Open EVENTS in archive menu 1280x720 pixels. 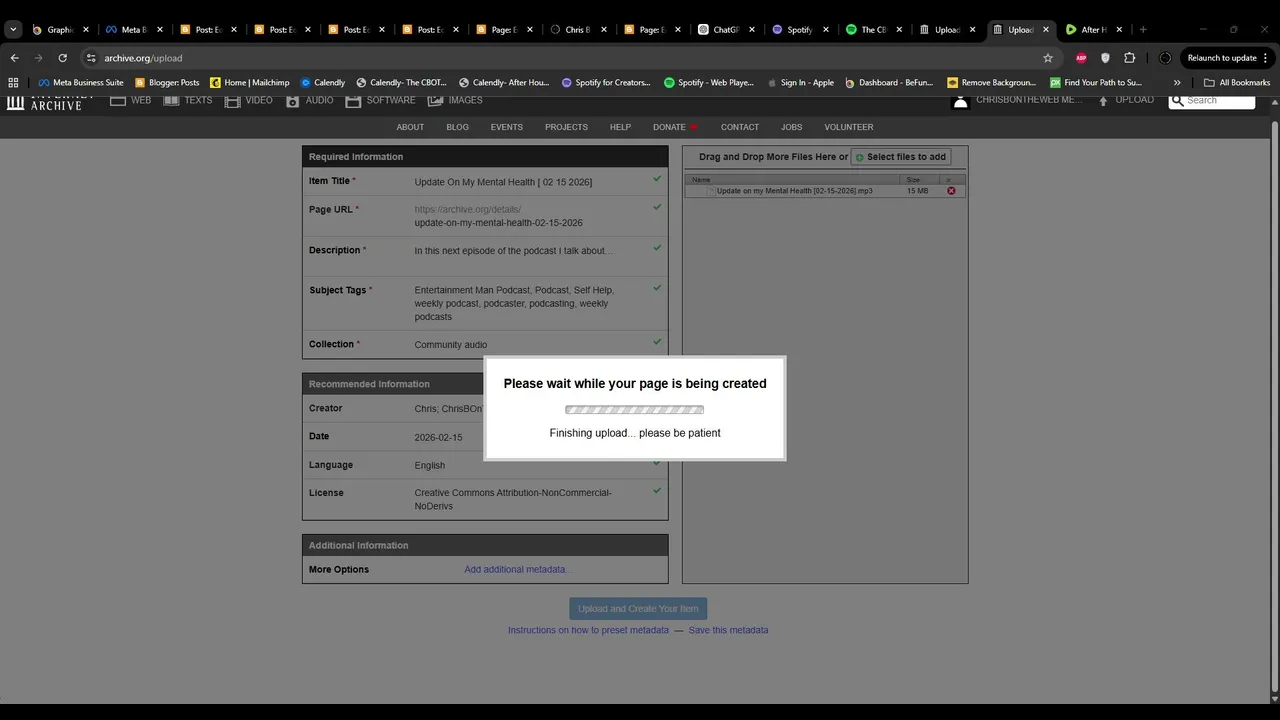pyautogui.click(x=506, y=127)
